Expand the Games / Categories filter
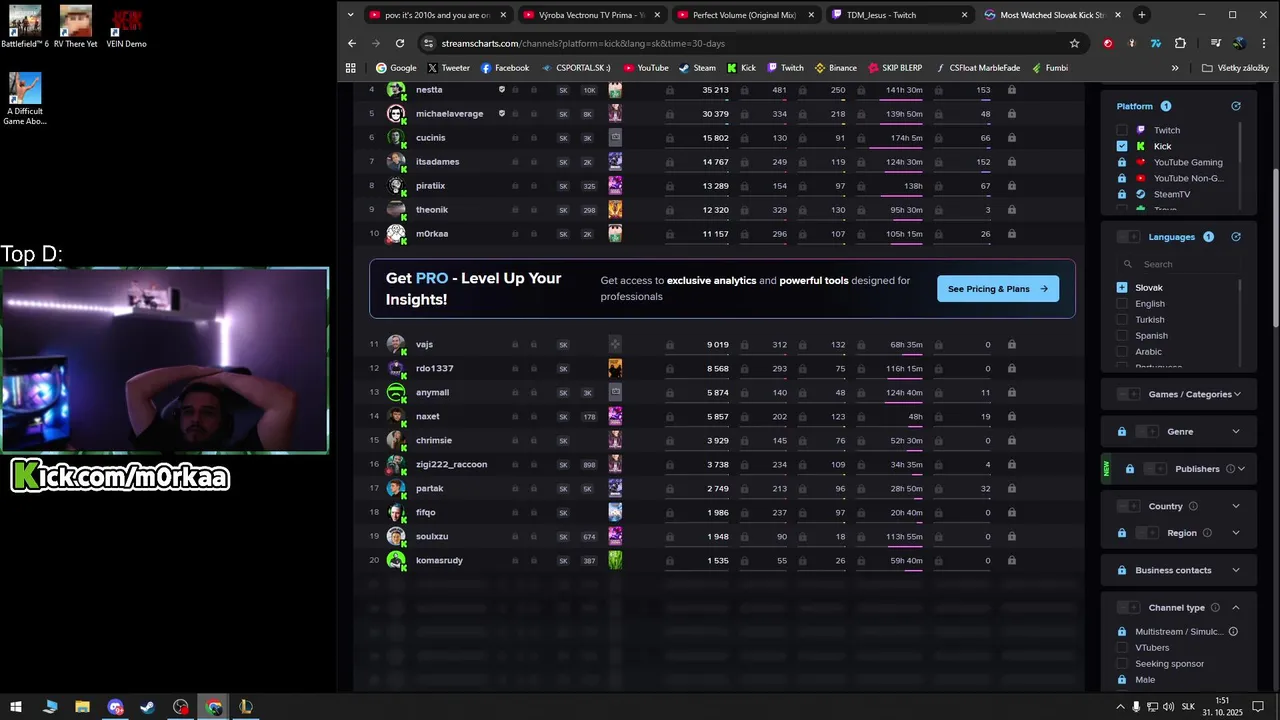The image size is (1280, 720). (x=1237, y=395)
